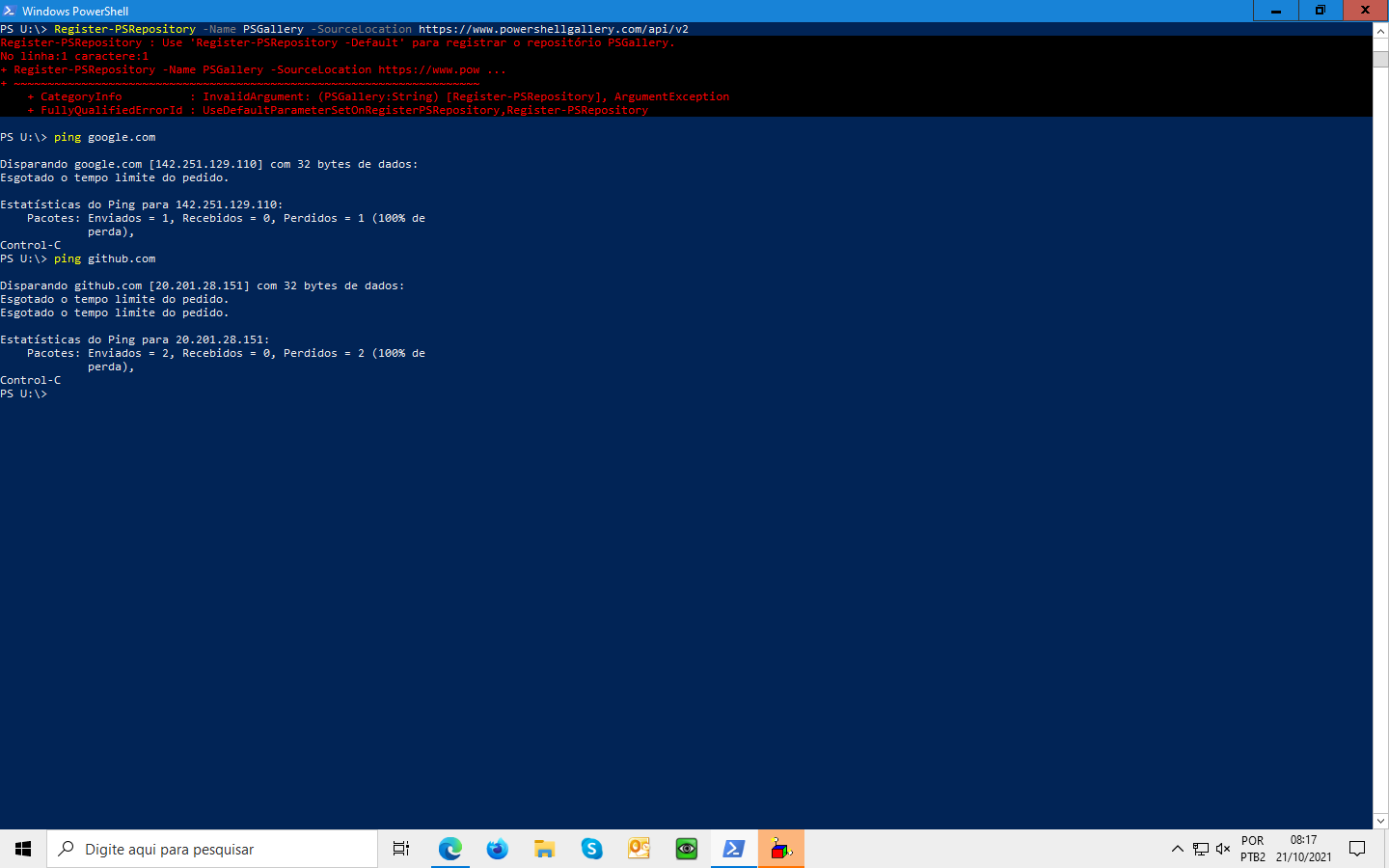
Task: Open the green eye viewer app
Action: pyautogui.click(x=686, y=849)
